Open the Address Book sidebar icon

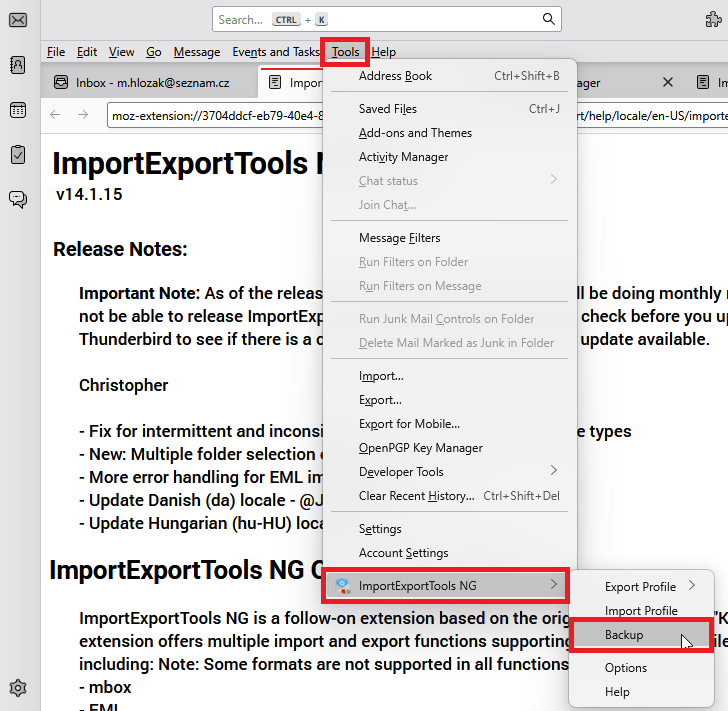tap(18, 65)
